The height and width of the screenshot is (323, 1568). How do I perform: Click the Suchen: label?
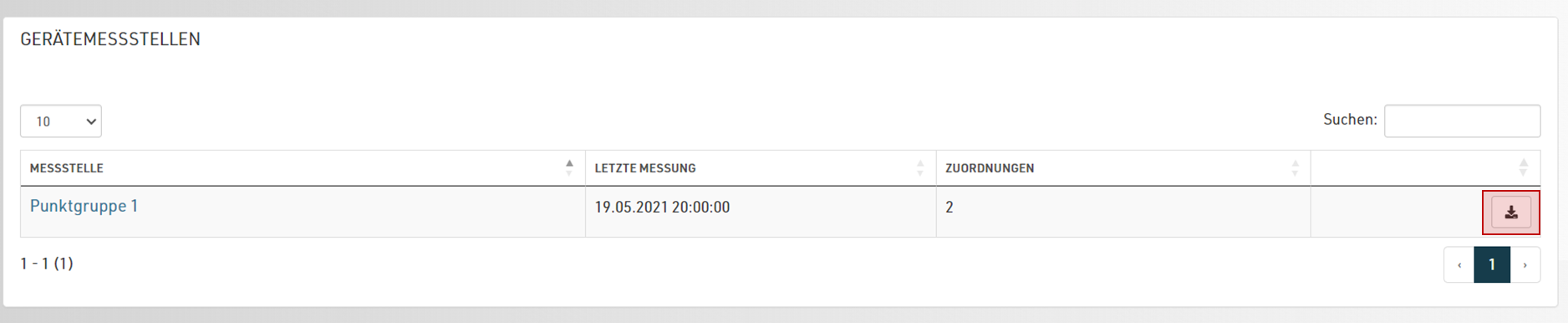pyautogui.click(x=1350, y=120)
